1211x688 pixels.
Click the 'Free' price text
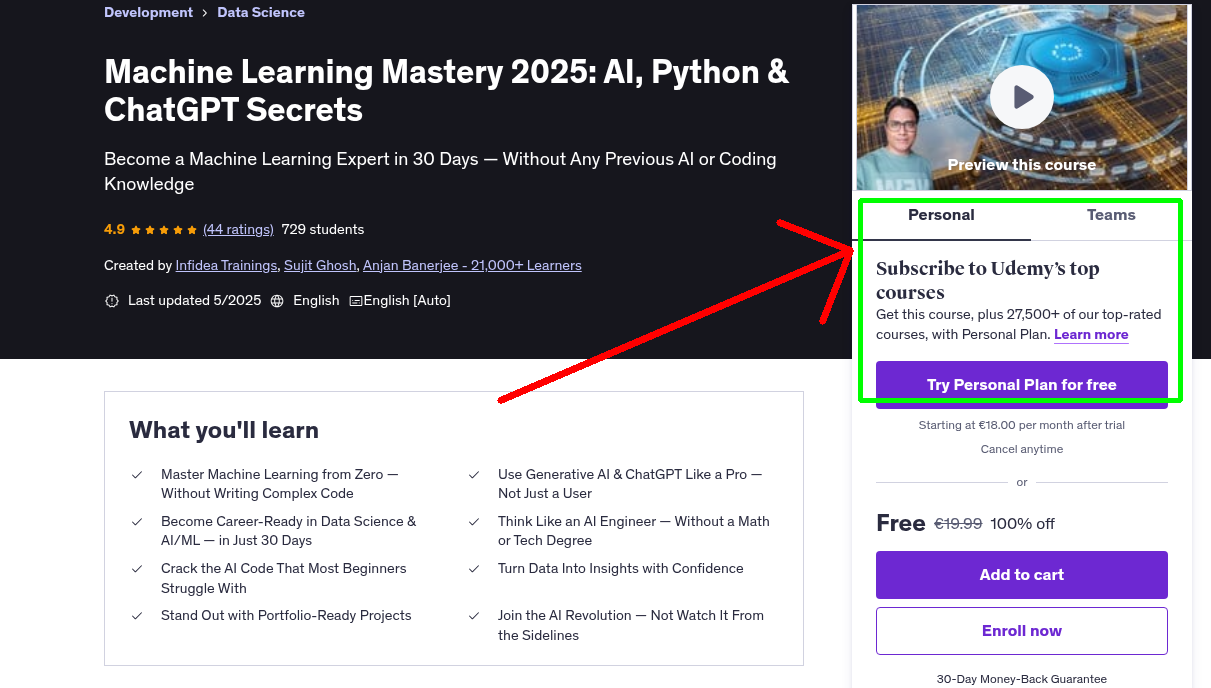tap(901, 523)
